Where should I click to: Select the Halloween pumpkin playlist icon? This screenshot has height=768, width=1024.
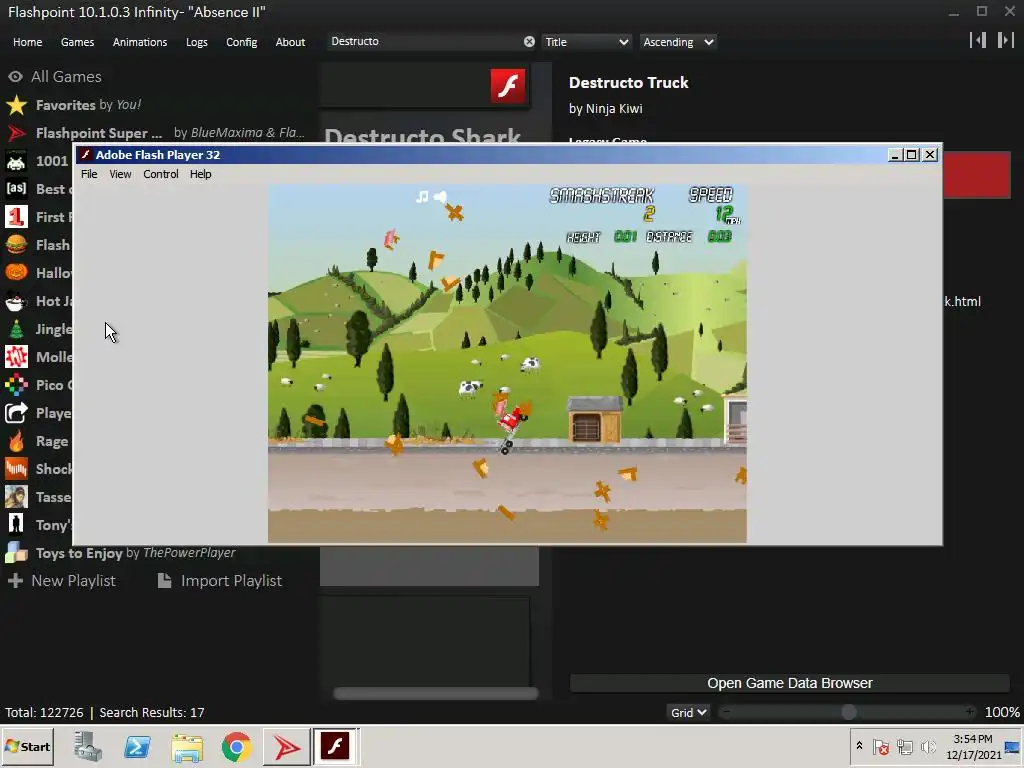[16, 273]
